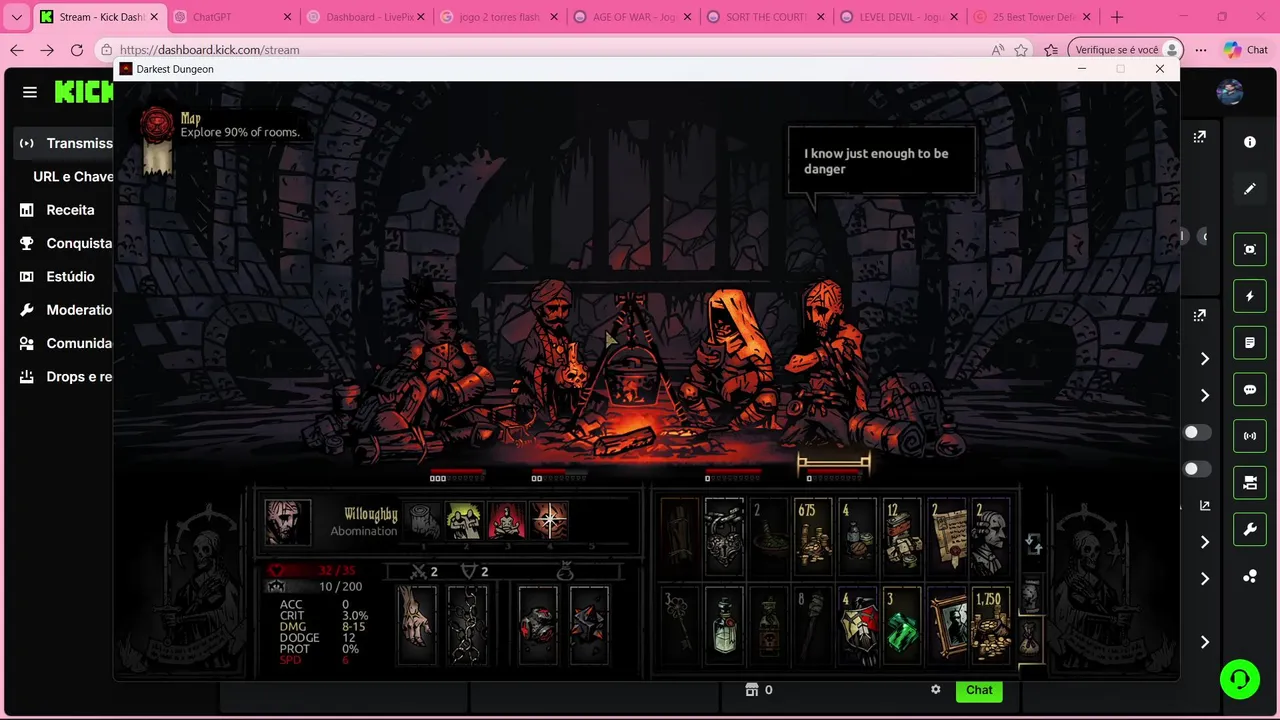
Task: Click the user avatar in Kick header
Action: tap(1229, 92)
